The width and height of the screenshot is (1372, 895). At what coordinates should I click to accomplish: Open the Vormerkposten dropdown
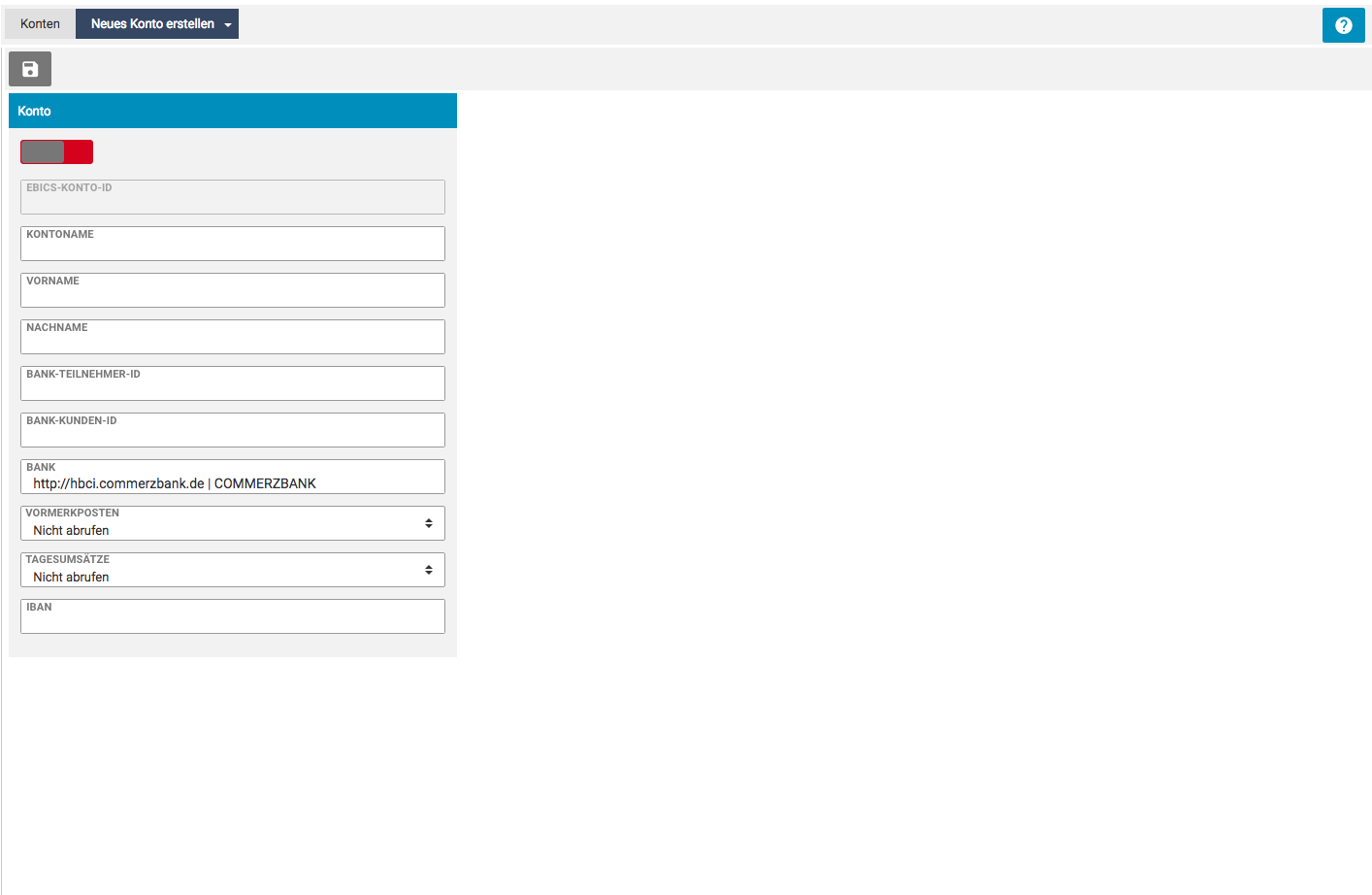point(233,523)
